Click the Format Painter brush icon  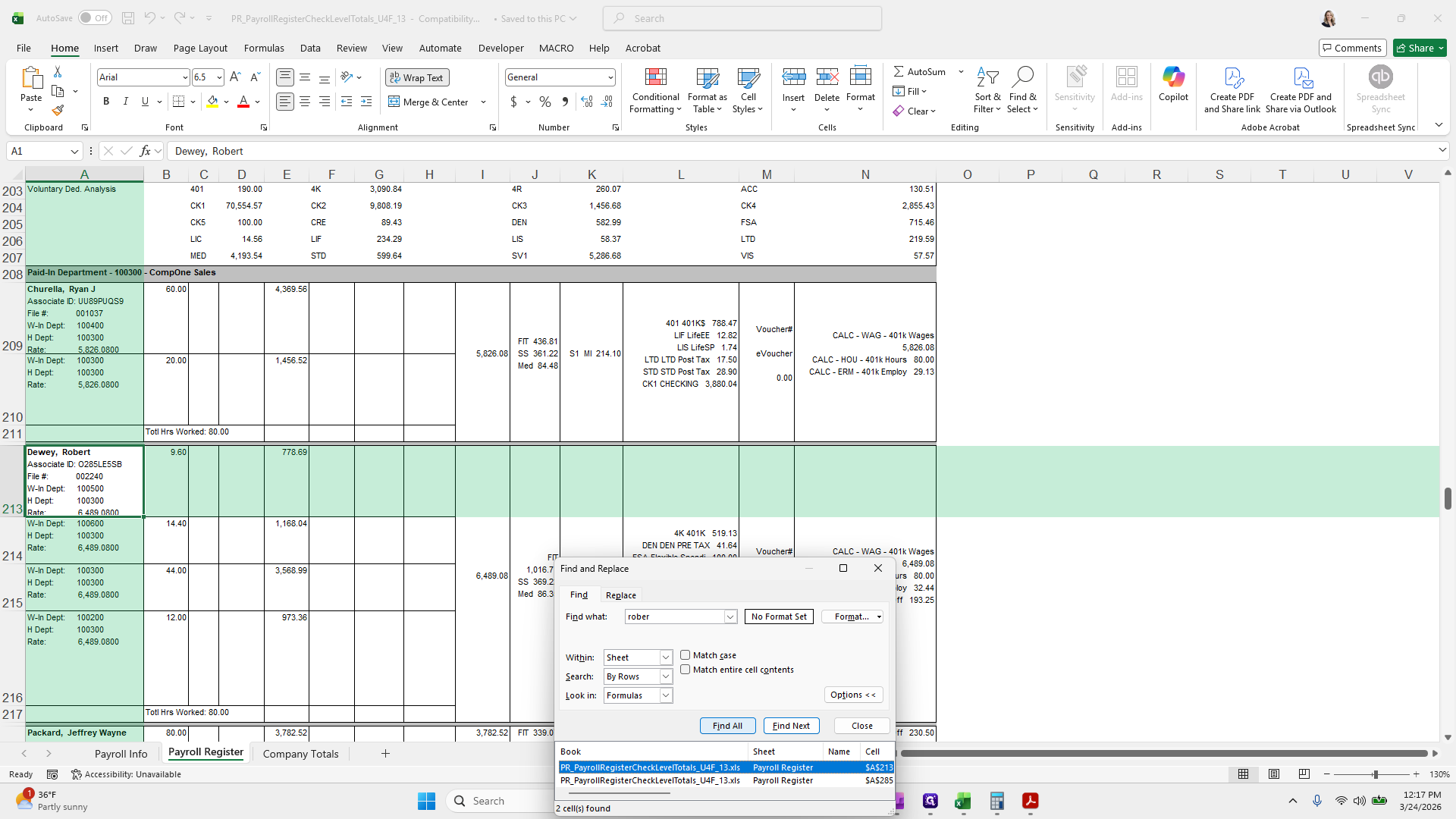pyautogui.click(x=58, y=111)
